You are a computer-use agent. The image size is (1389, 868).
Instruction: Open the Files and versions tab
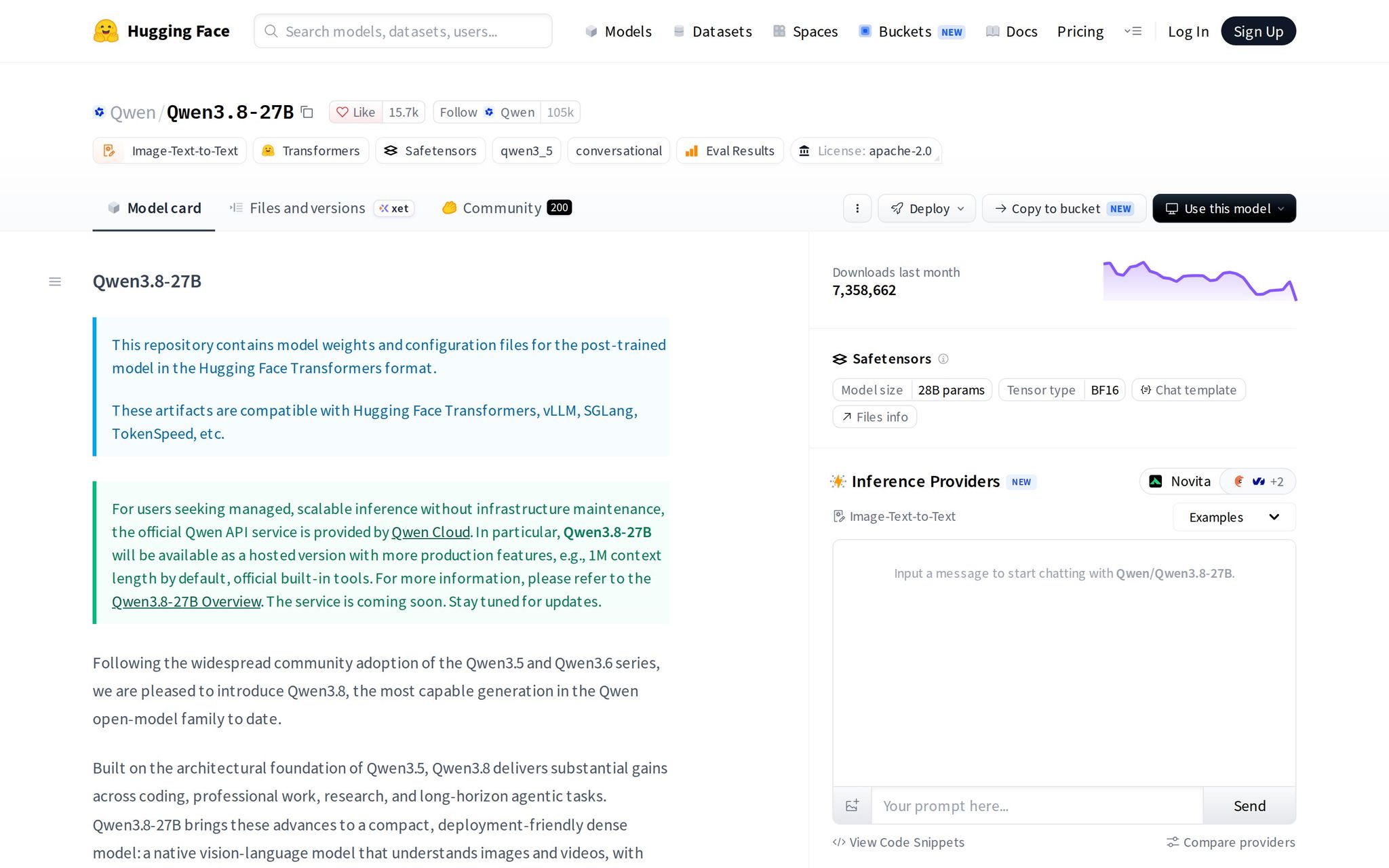click(322, 208)
